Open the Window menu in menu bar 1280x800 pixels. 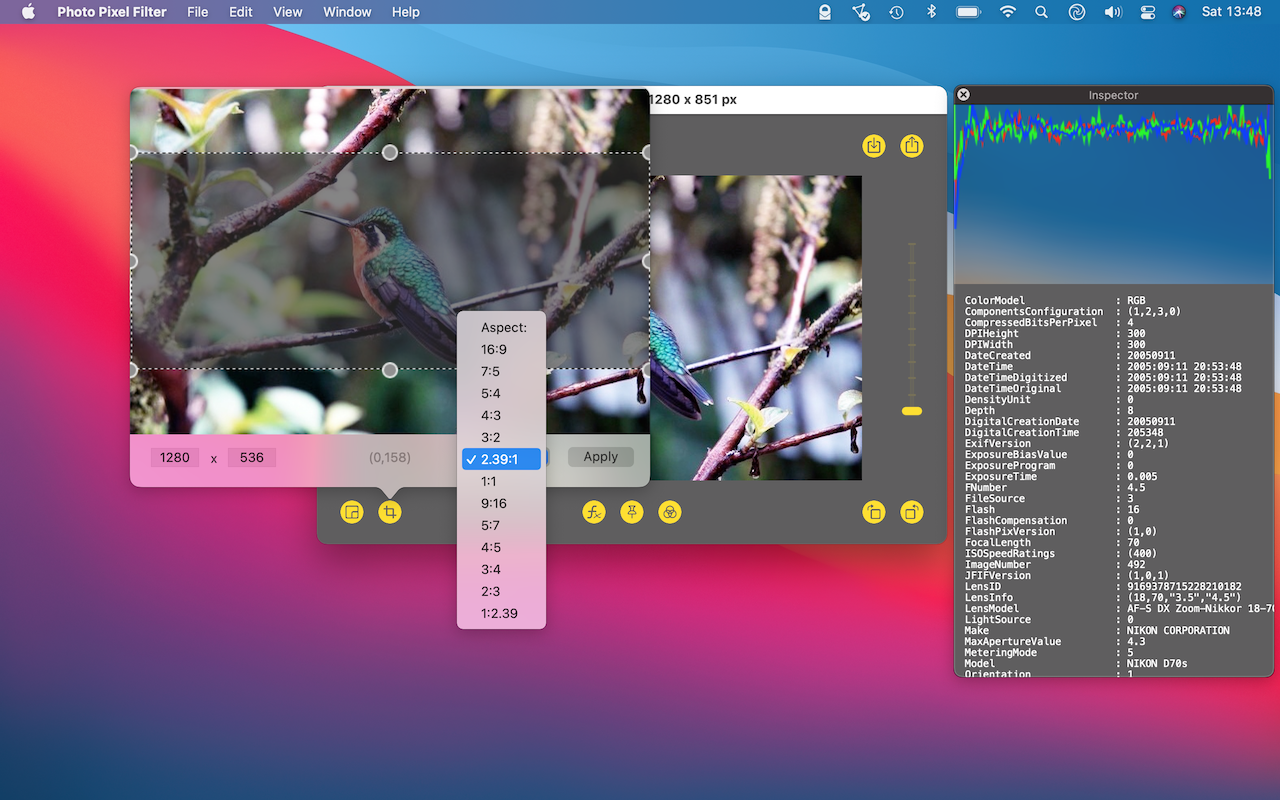pos(347,12)
